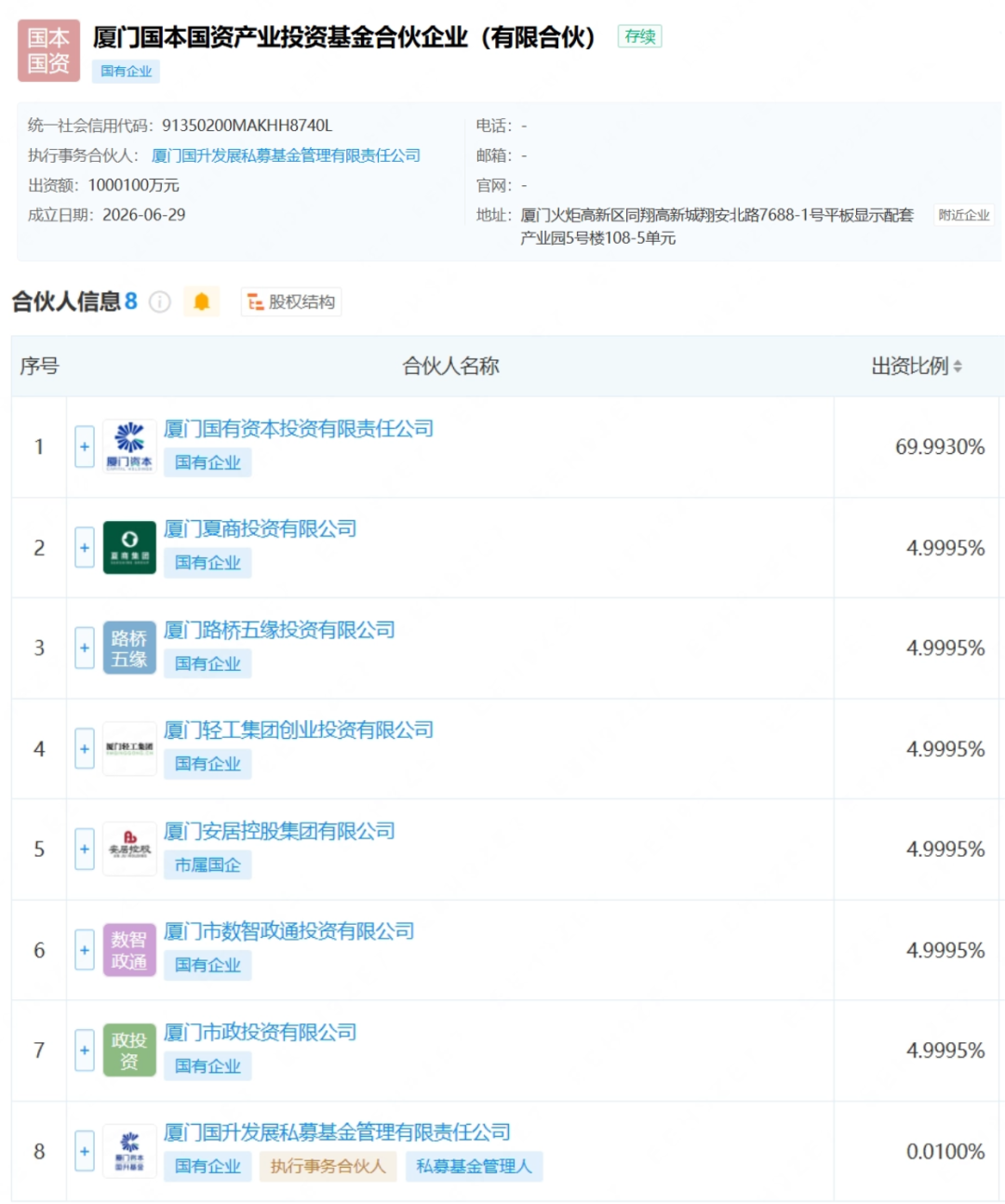Click the 合伙人名称 column header
Viewport: 1005px width, 1204px height.
coord(450,367)
